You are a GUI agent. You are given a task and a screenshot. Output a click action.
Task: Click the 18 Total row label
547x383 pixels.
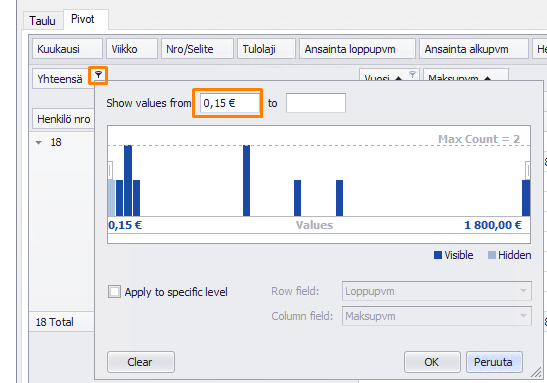tap(55, 322)
